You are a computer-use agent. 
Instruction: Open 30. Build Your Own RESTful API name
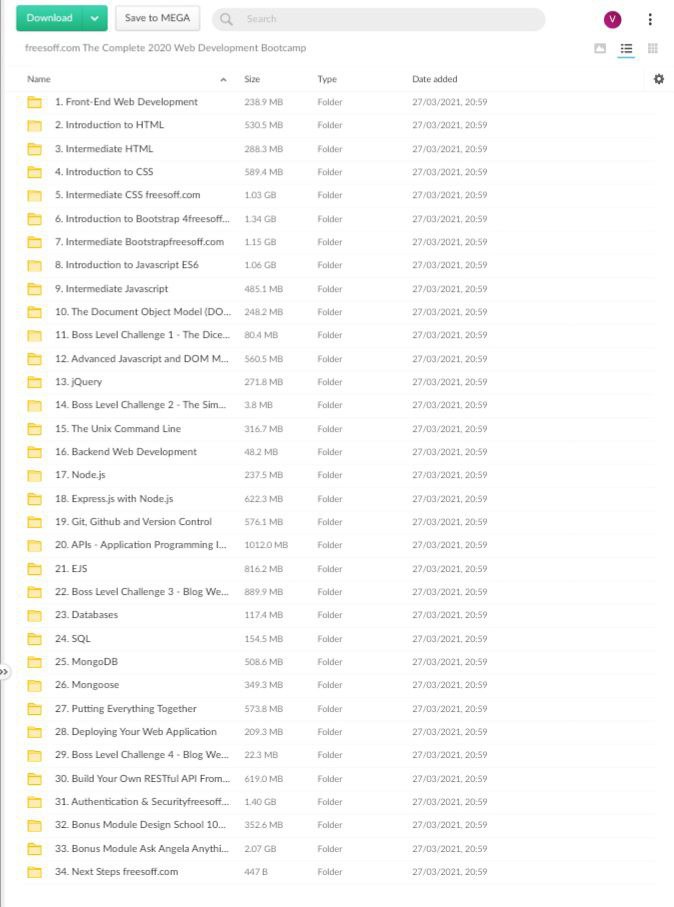pos(142,779)
